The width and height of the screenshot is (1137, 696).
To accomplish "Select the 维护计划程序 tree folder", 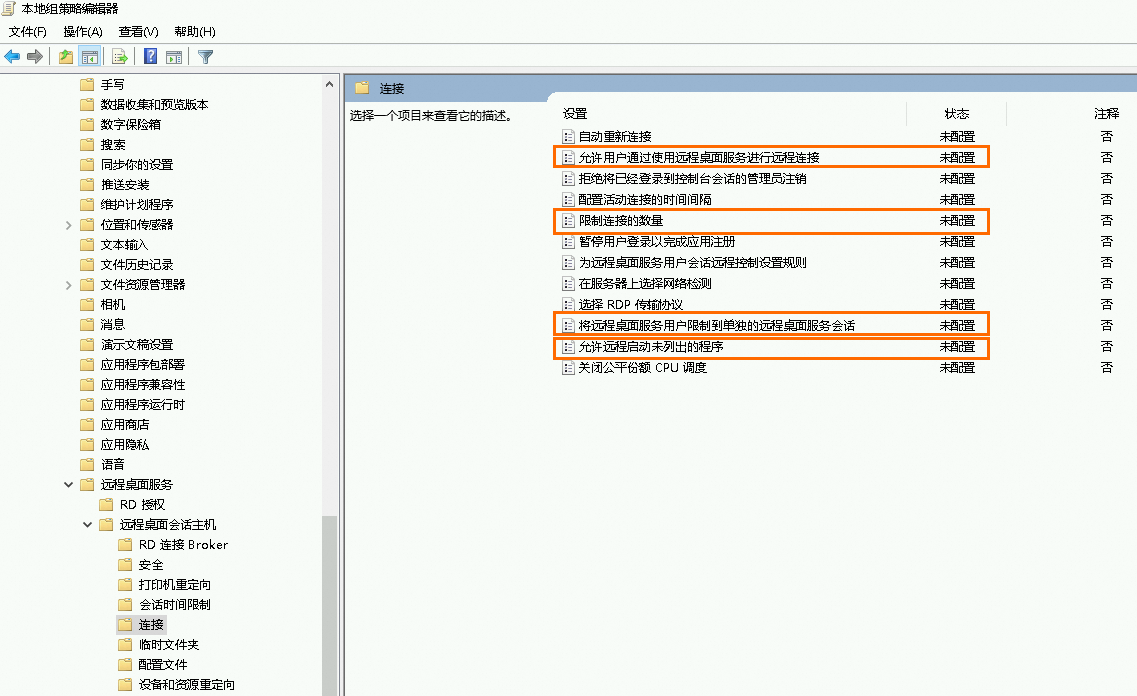I will point(137,204).
